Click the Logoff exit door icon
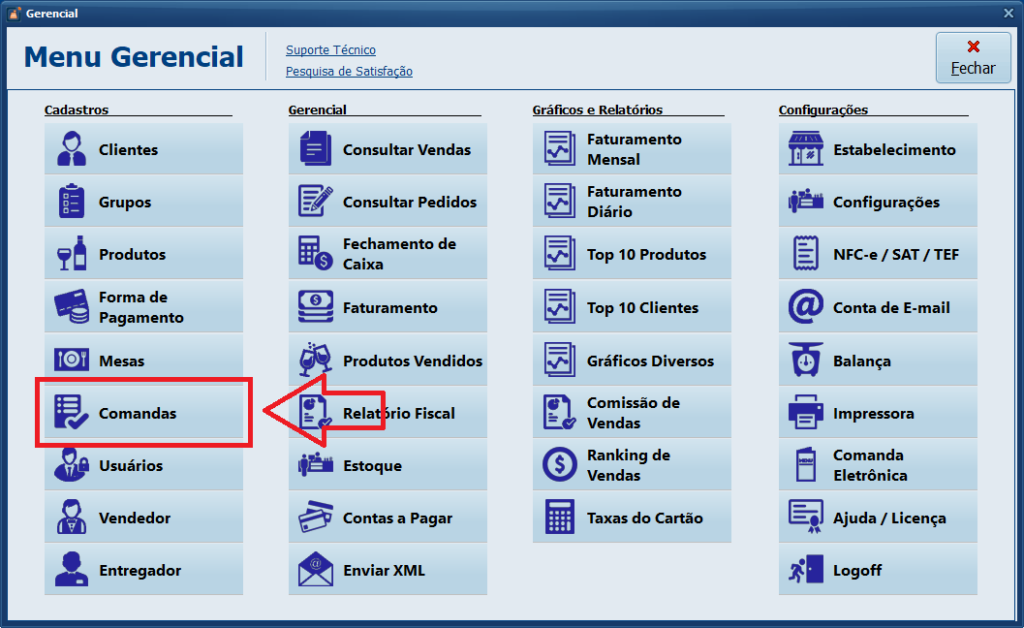This screenshot has height=628, width=1024. (805, 570)
